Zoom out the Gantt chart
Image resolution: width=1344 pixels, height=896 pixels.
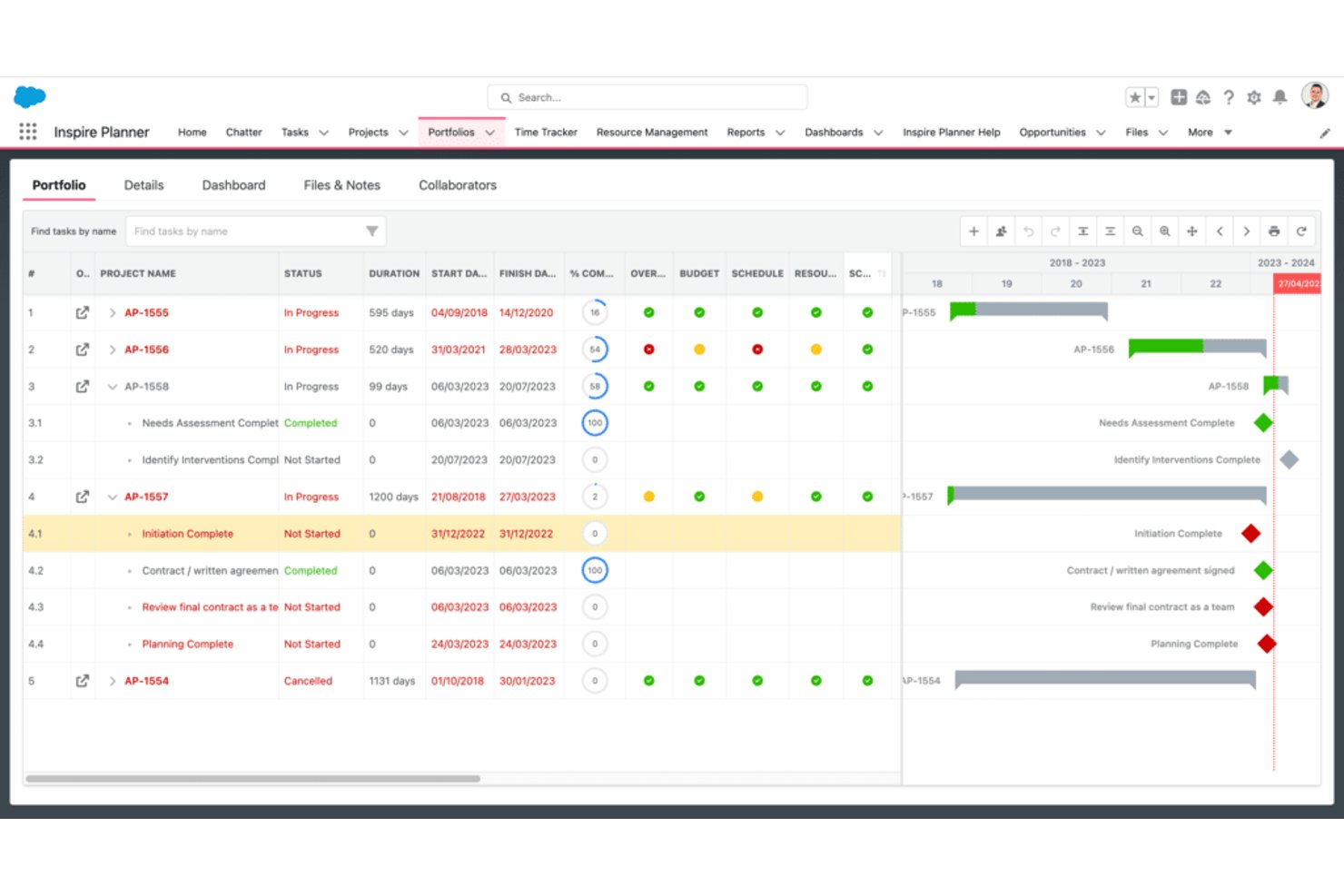tap(1137, 231)
